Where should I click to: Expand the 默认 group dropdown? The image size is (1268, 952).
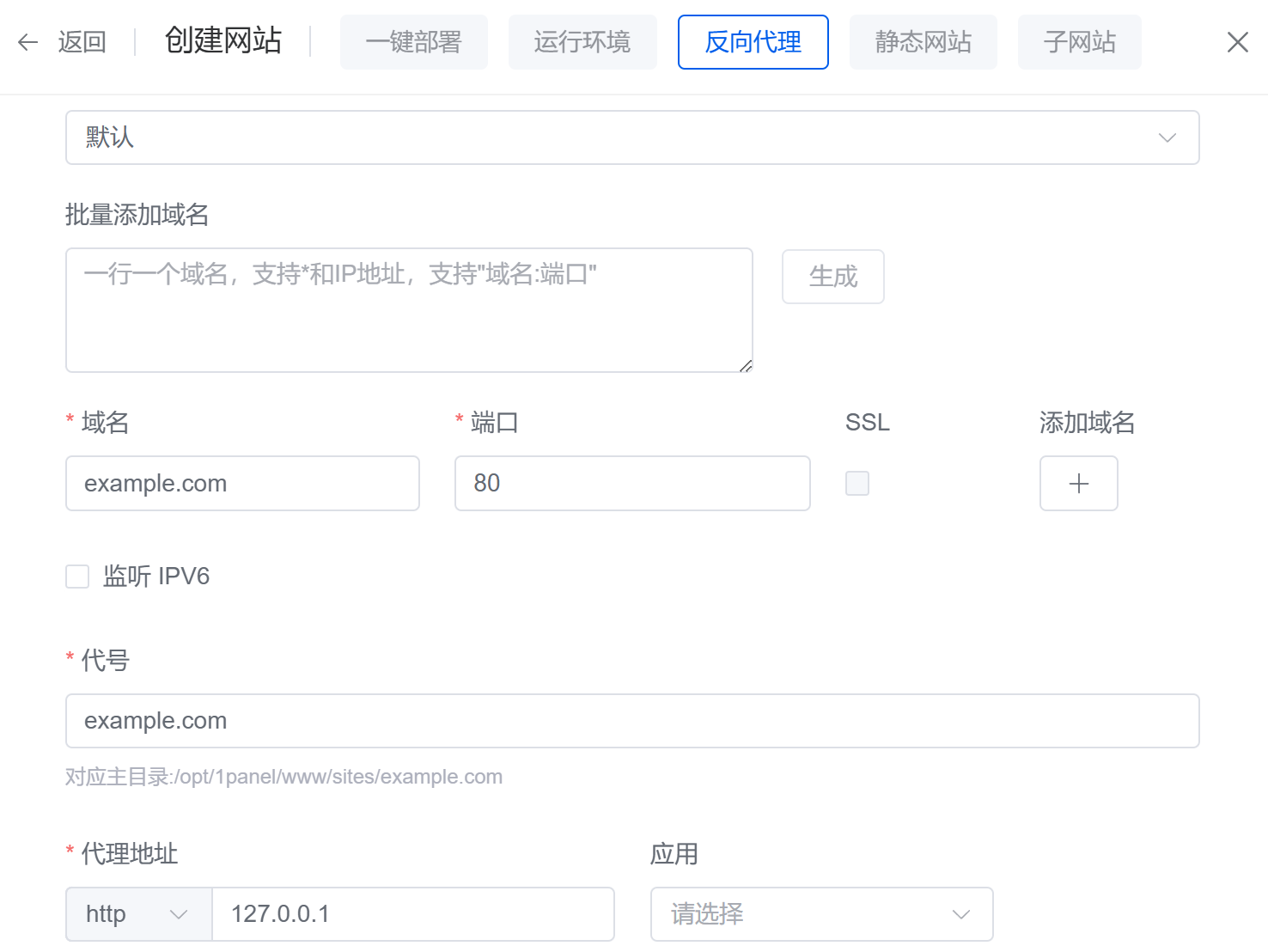632,137
